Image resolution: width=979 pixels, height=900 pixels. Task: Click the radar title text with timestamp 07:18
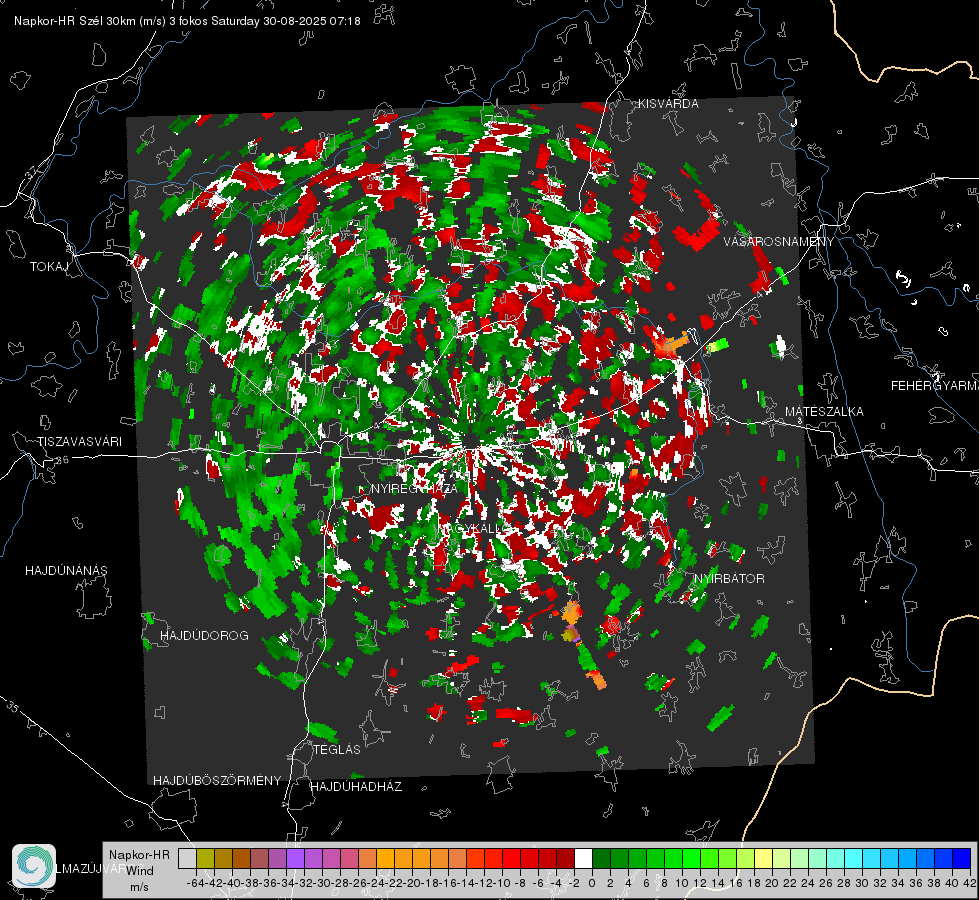[187, 21]
